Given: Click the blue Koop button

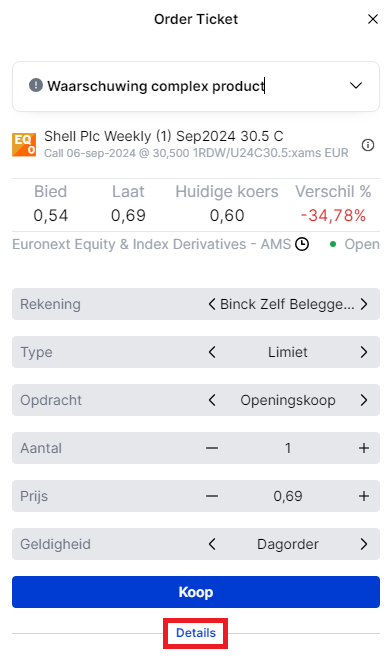Looking at the screenshot, I should (196, 592).
